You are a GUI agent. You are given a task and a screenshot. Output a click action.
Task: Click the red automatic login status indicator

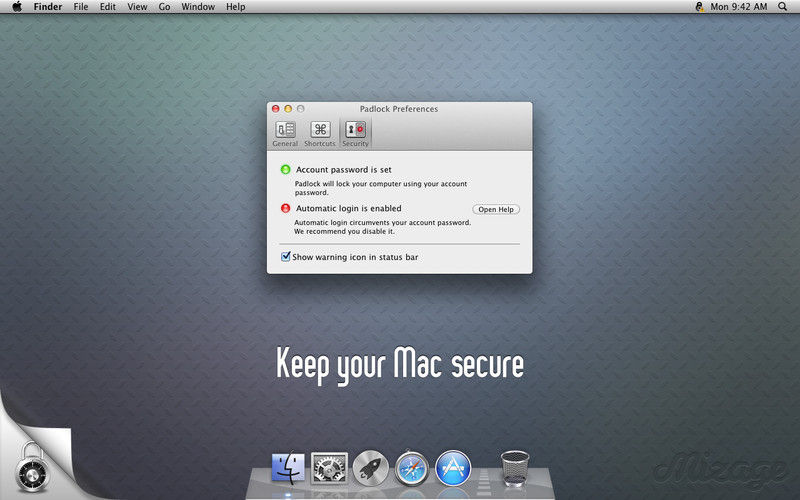(x=286, y=208)
